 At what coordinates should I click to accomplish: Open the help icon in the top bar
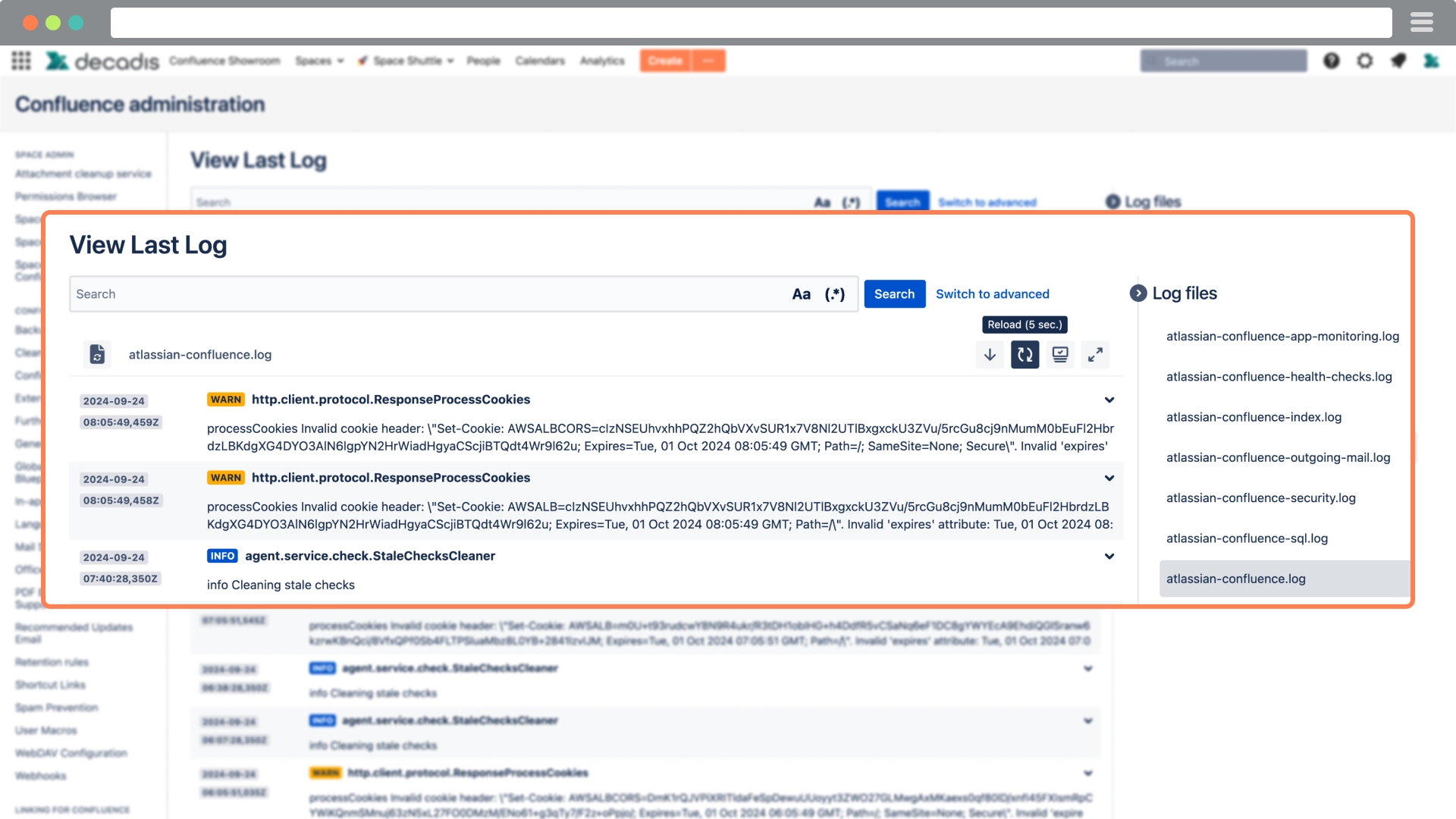(1331, 61)
